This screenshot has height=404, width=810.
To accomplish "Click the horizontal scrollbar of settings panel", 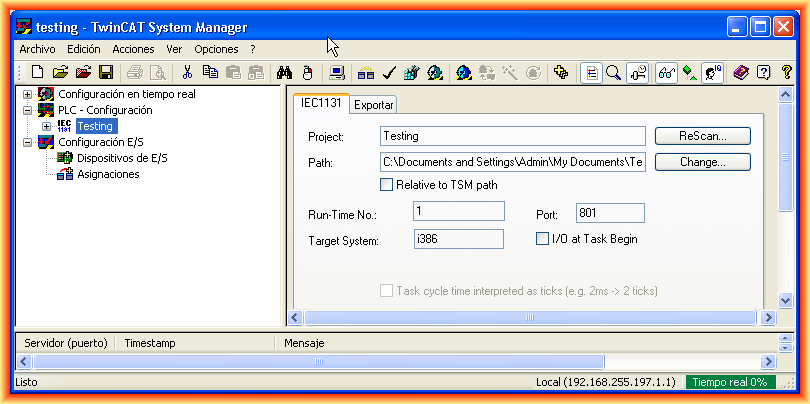I will (530, 317).
